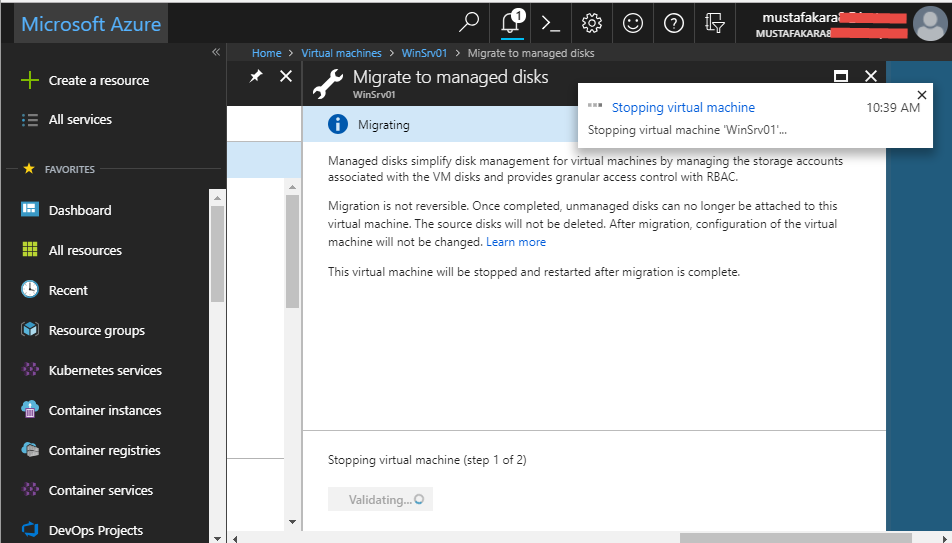Click the horizontal scrollbar thumb at bottom
Image resolution: width=952 pixels, height=543 pixels.
(x=795, y=538)
